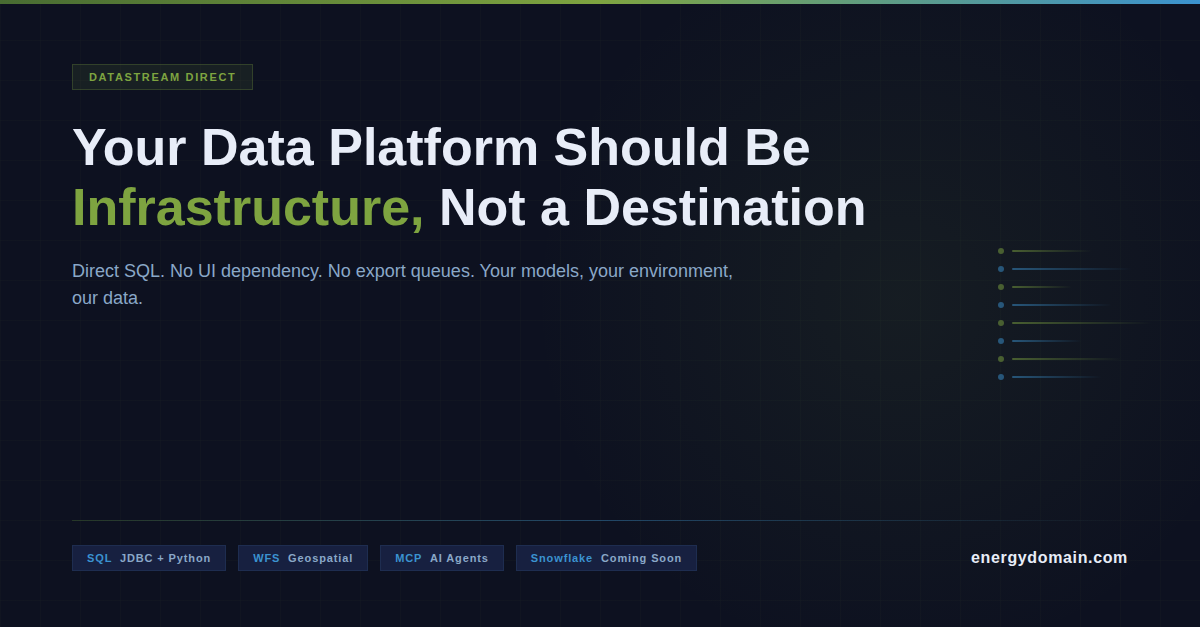1200x627 pixels.
Task: Open the energydomain.com link
Action: pyautogui.click(x=1049, y=558)
